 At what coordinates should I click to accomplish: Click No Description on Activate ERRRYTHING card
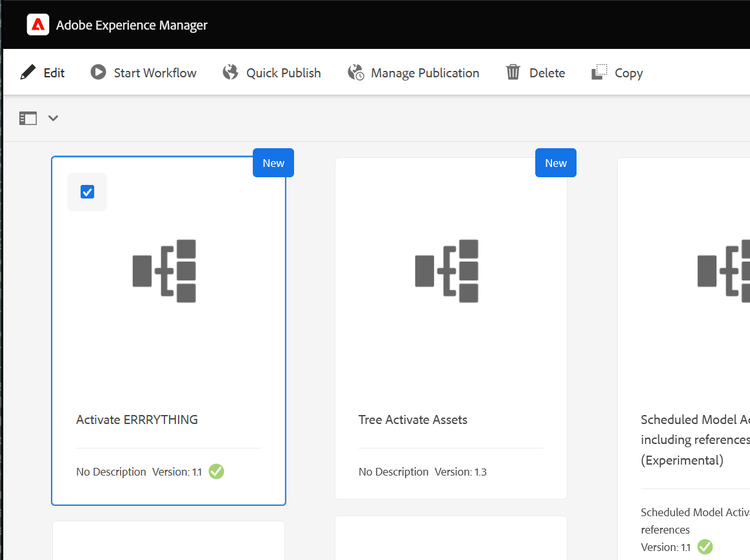(x=111, y=472)
